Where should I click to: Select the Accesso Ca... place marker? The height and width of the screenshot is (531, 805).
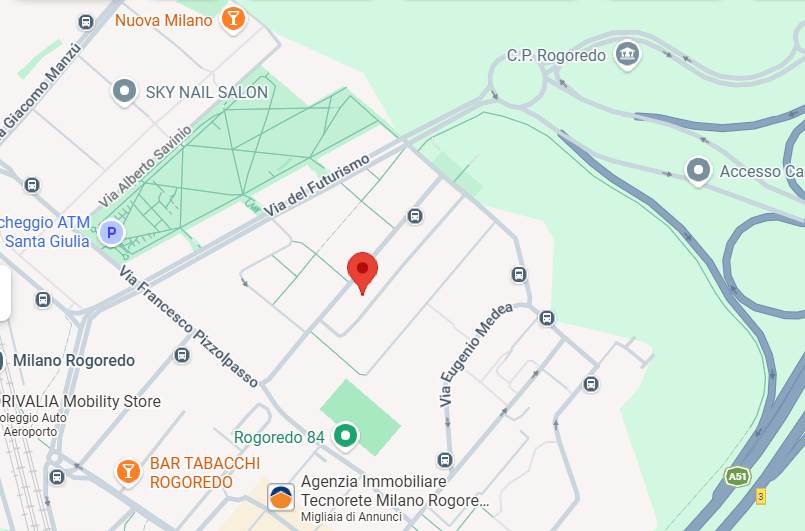click(698, 170)
